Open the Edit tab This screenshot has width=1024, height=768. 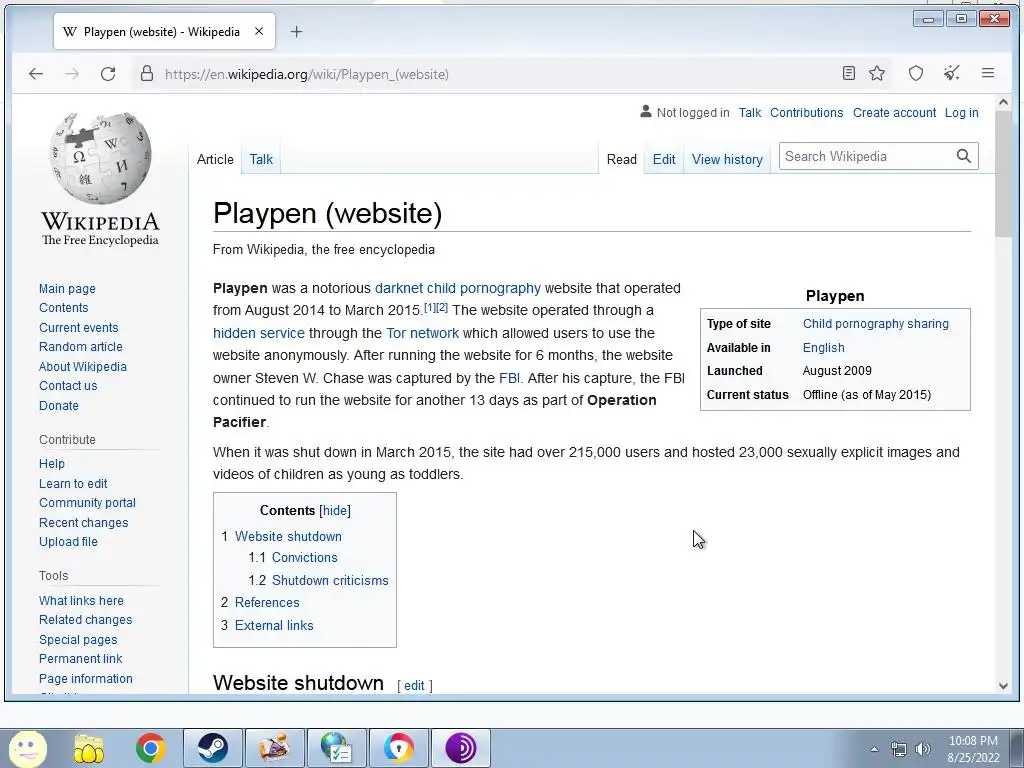coord(664,159)
